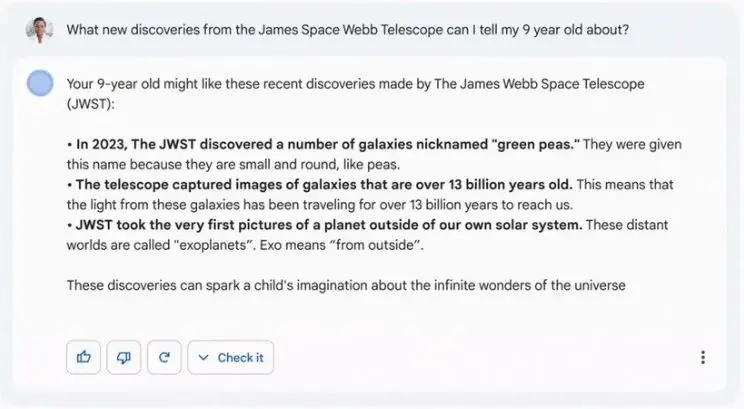The image size is (744, 409).
Task: Open the three-dot more options menu
Action: pyautogui.click(x=703, y=357)
